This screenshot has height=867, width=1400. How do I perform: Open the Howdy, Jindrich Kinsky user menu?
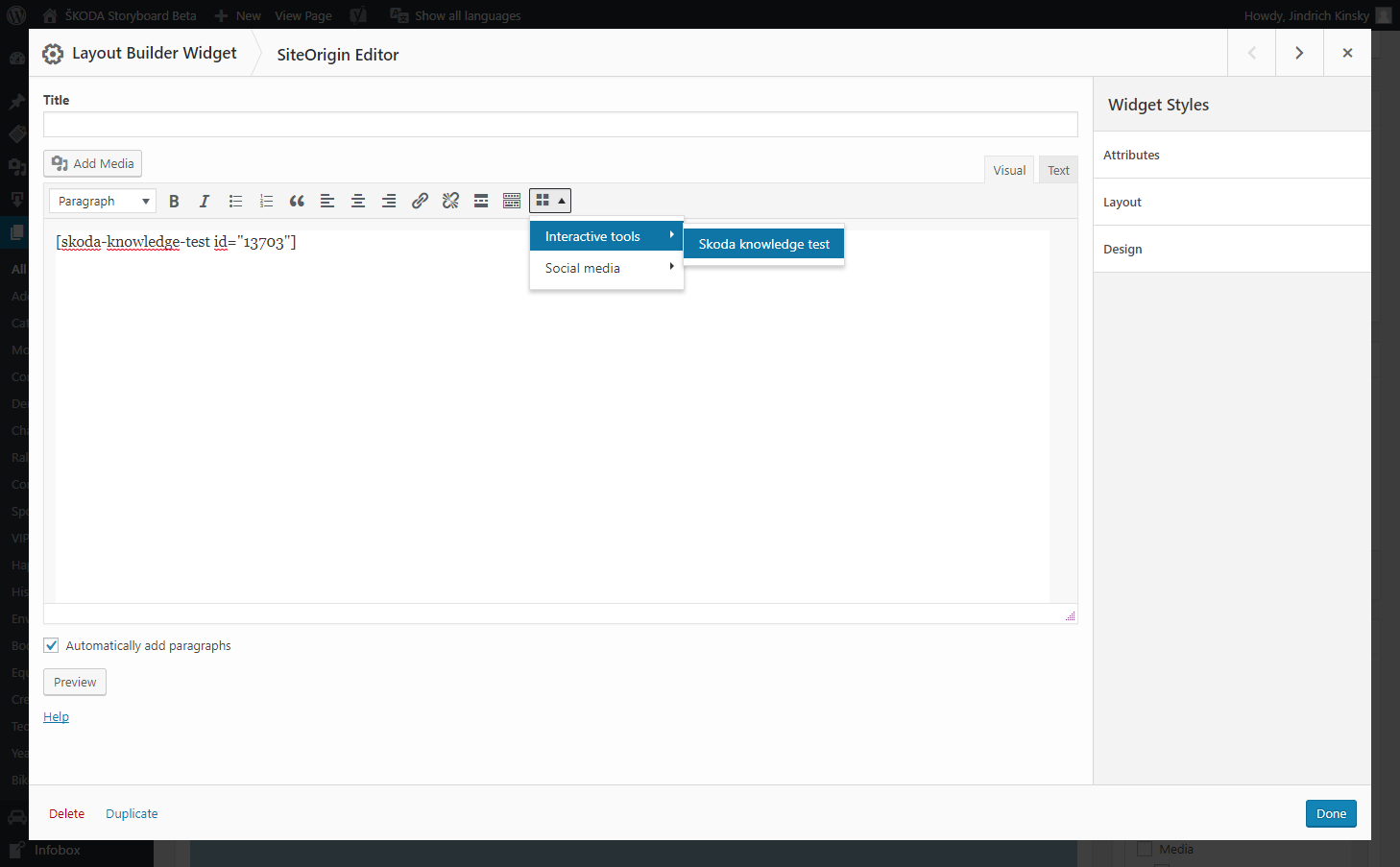(1316, 15)
